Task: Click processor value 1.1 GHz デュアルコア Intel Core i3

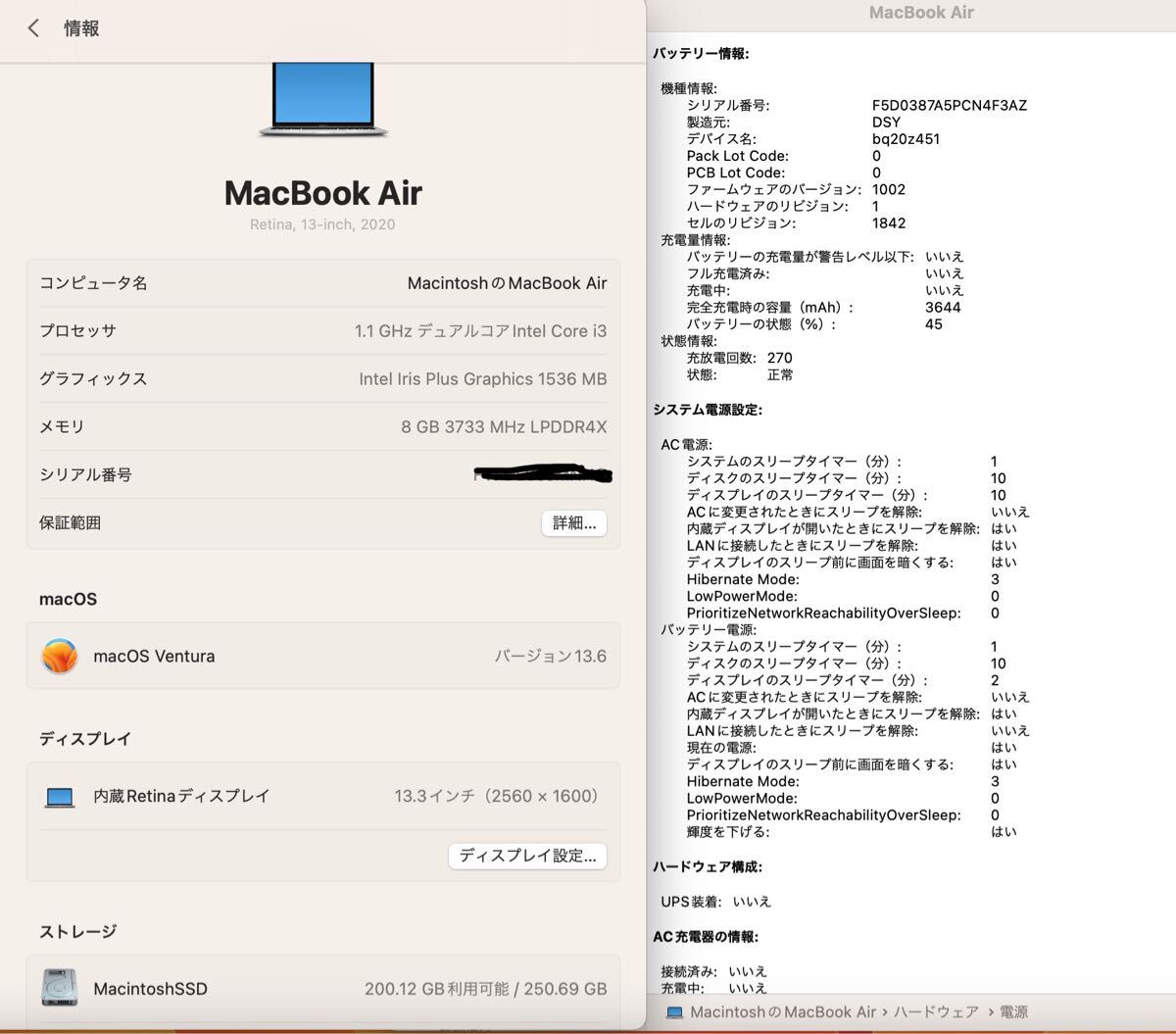Action: point(480,331)
